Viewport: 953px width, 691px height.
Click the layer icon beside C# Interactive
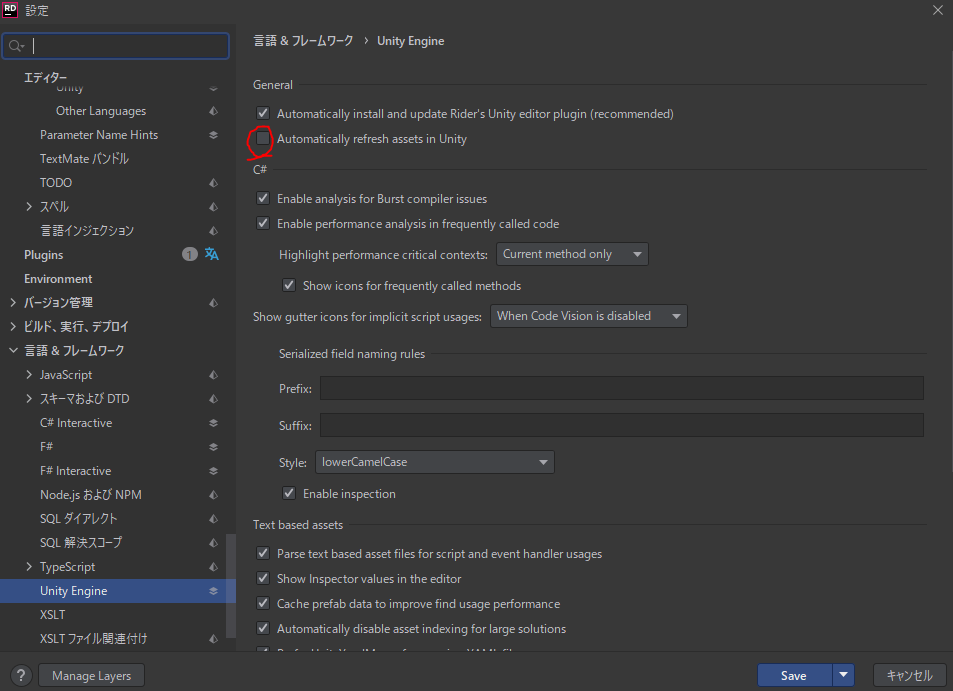point(213,423)
